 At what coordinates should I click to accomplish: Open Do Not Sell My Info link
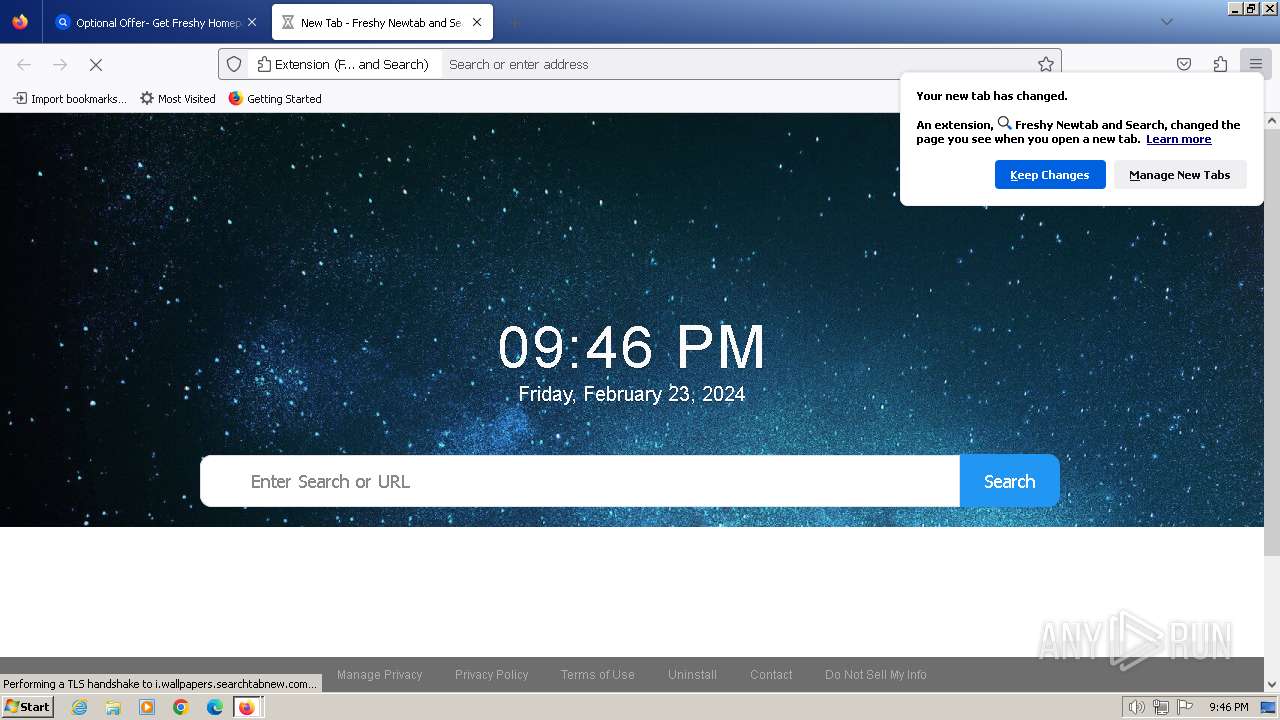(876, 675)
